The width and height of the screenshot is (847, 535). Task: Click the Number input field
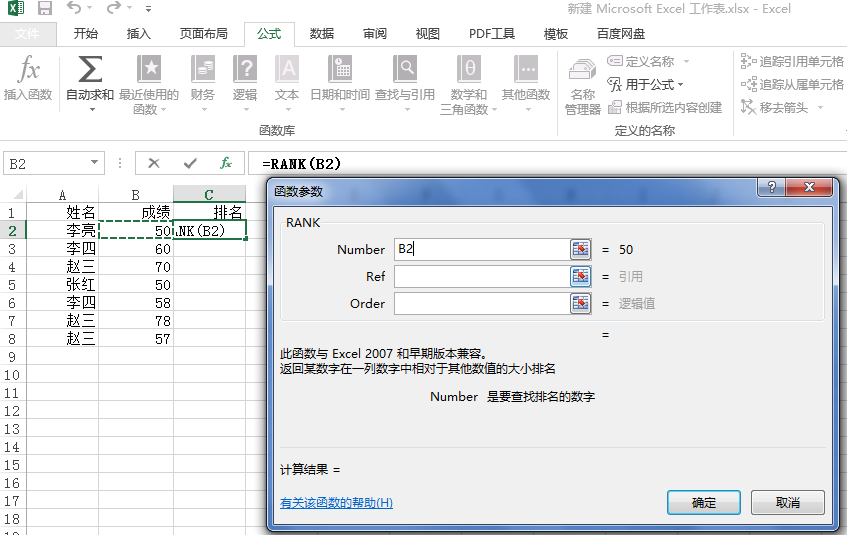click(482, 249)
